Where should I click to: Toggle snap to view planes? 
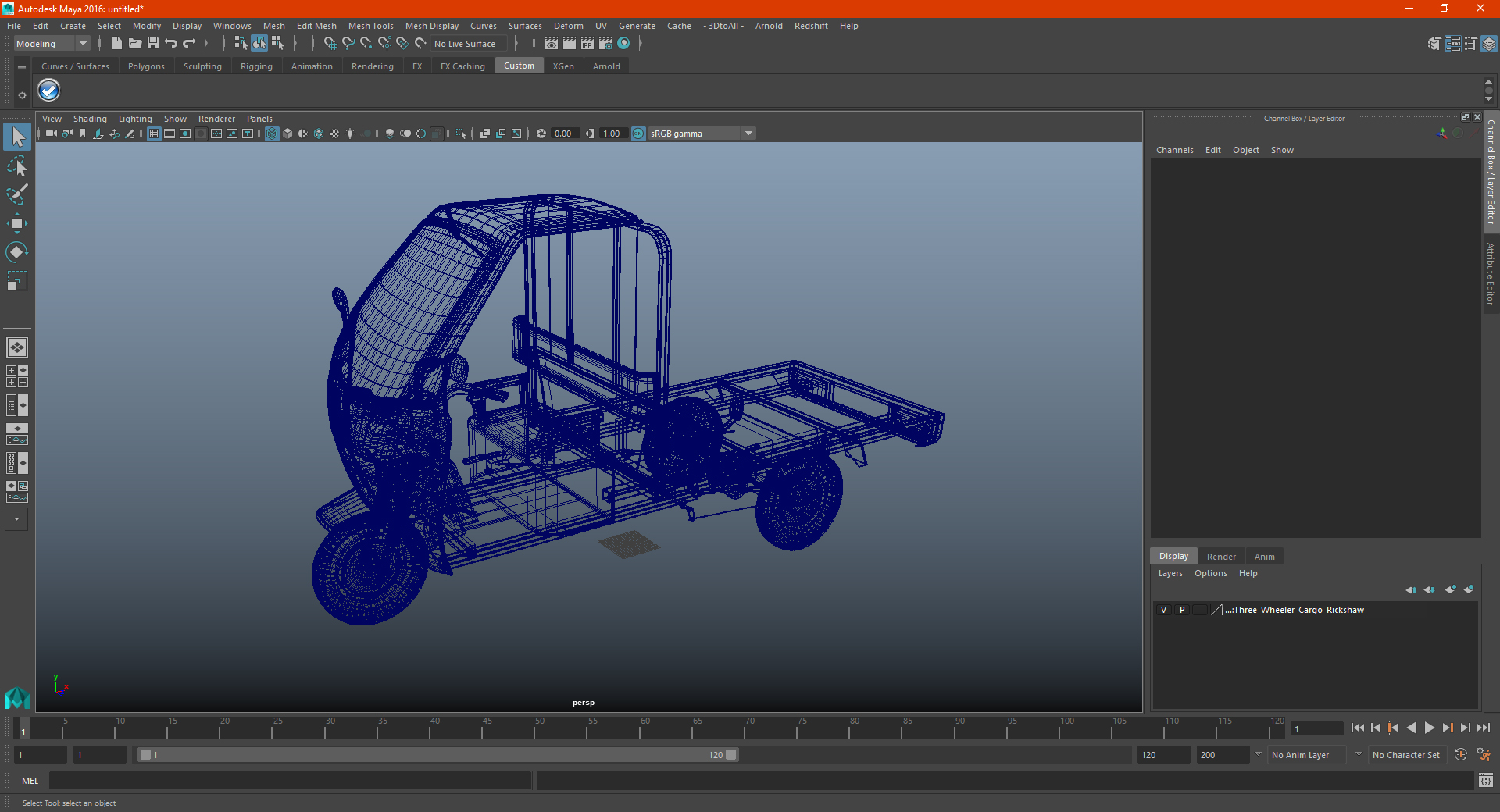click(402, 44)
